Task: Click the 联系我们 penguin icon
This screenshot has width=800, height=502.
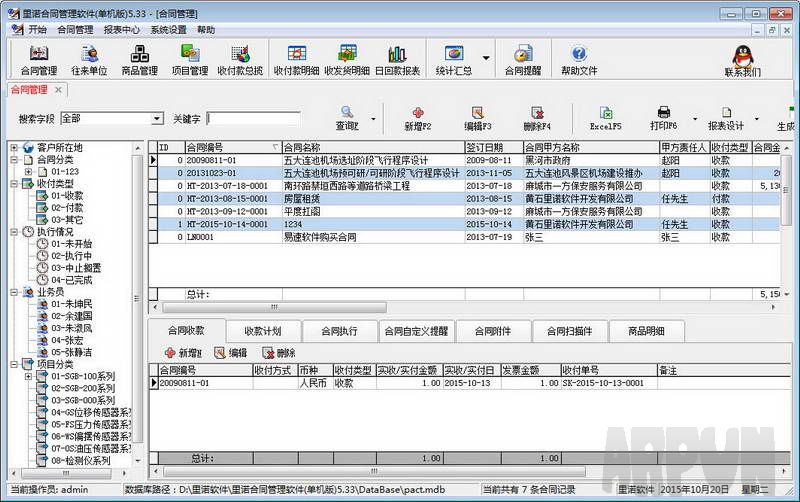Action: 742,59
